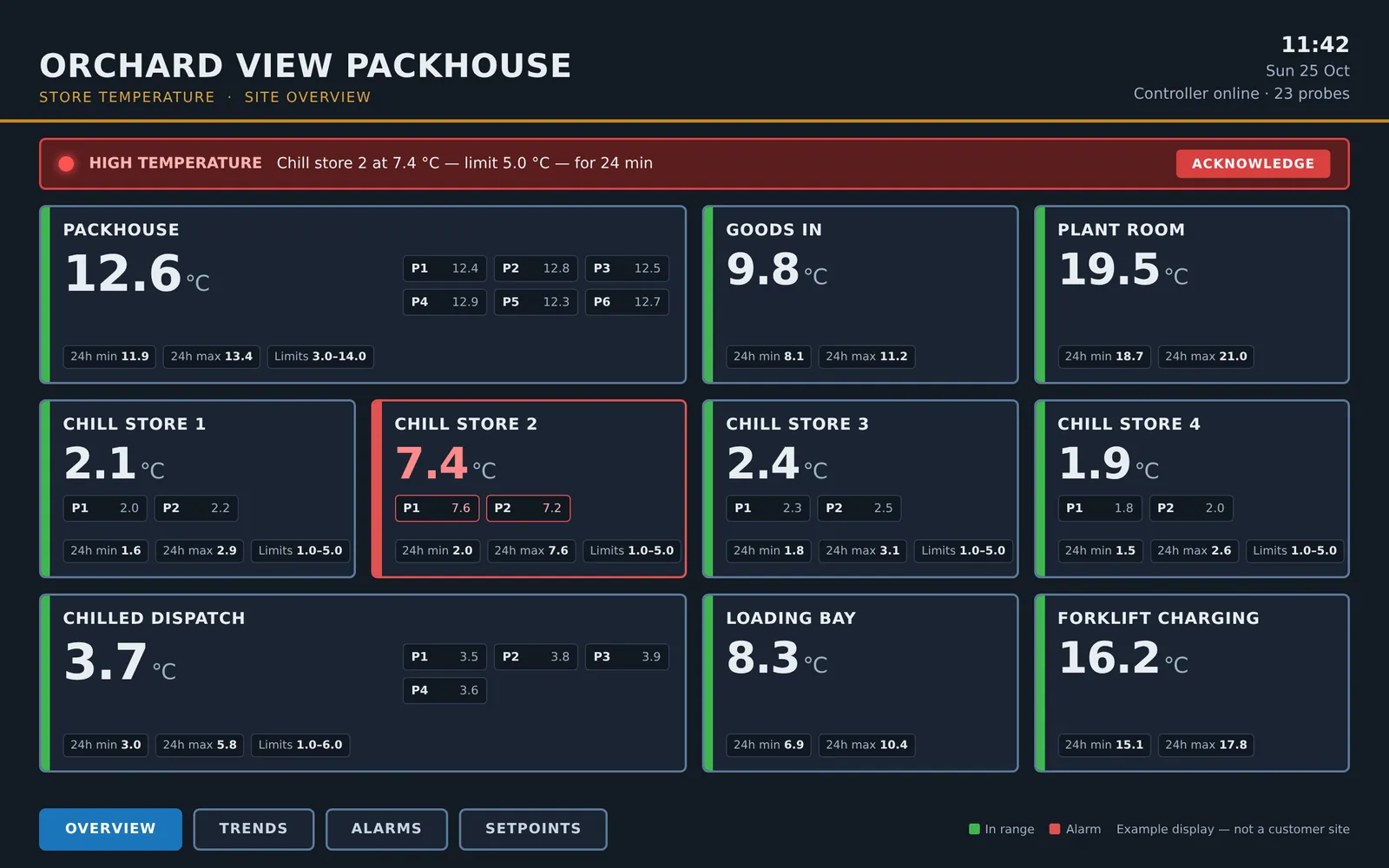1389x868 pixels.
Task: Click Packhouse 24h min 11.9 chip
Action: tap(109, 357)
